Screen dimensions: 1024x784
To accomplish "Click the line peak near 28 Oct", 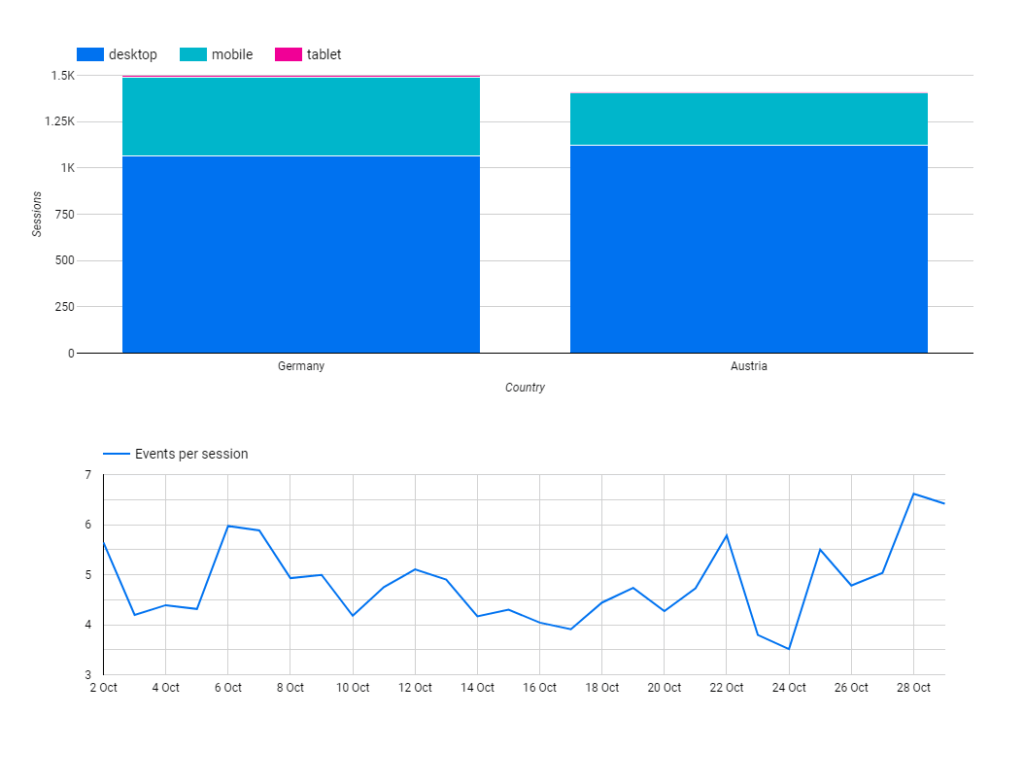I will pos(913,493).
